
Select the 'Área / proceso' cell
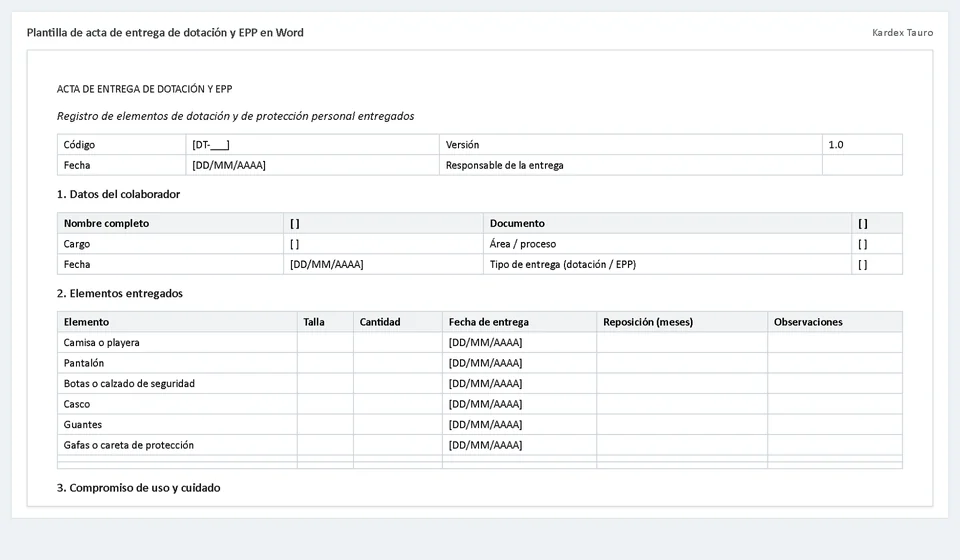pos(667,244)
